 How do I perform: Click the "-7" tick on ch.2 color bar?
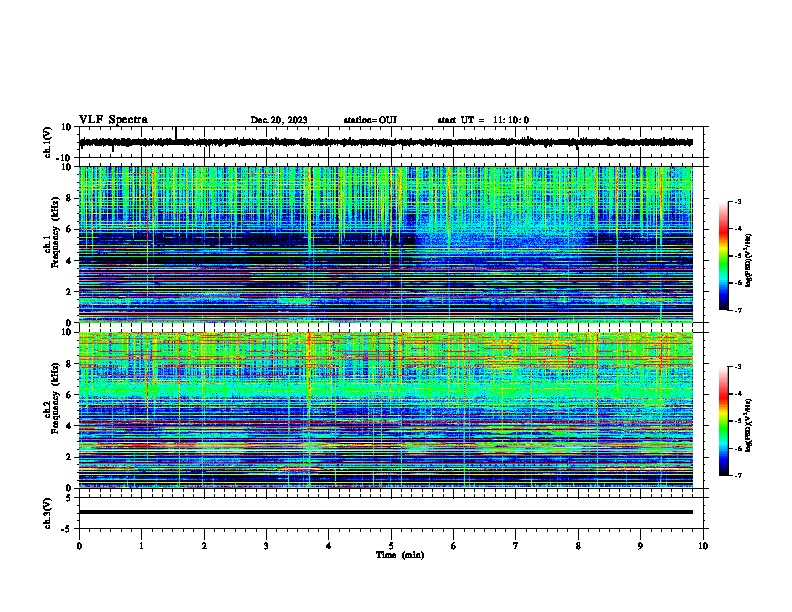coord(737,475)
